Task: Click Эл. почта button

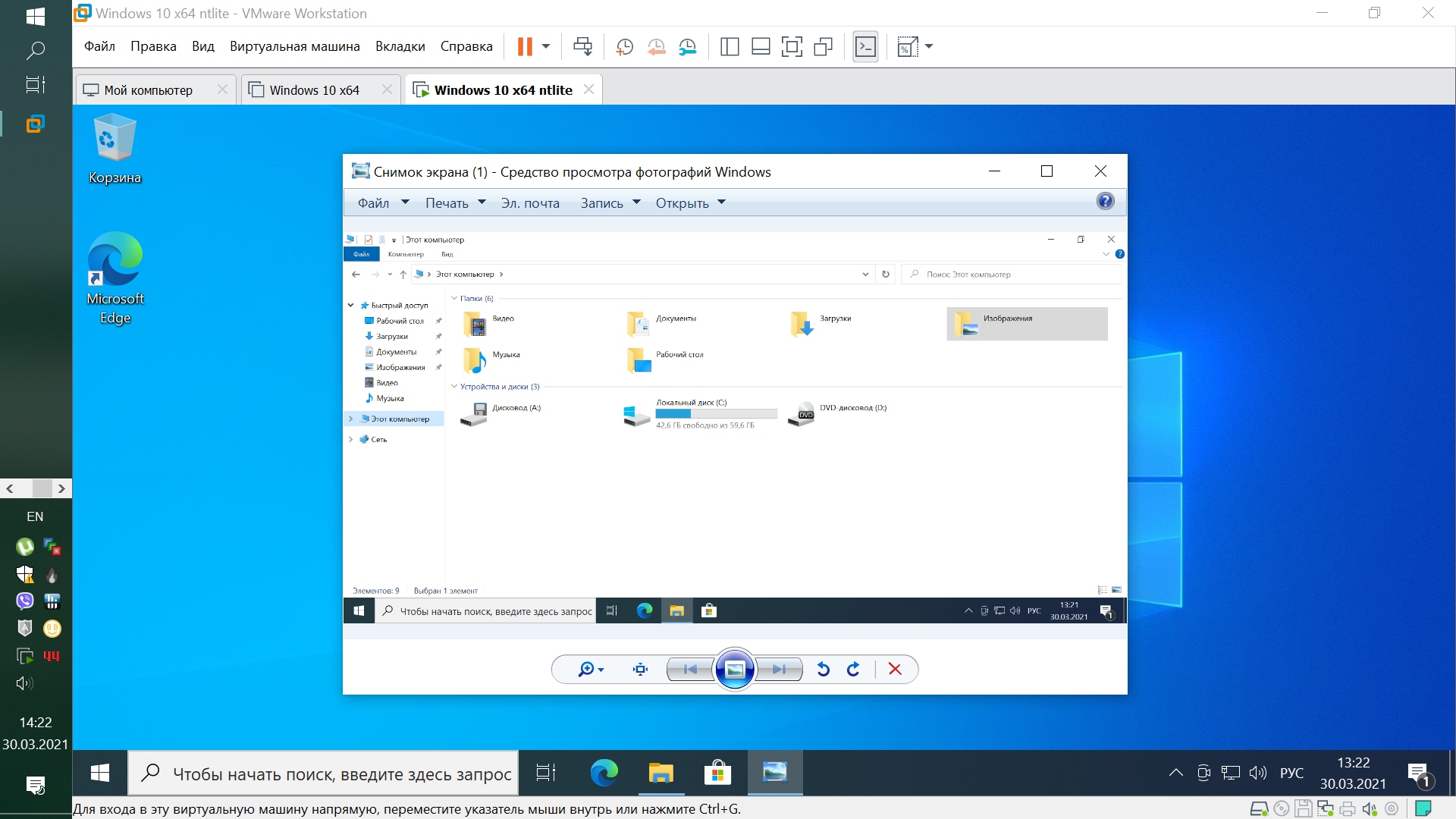Action: tap(530, 203)
